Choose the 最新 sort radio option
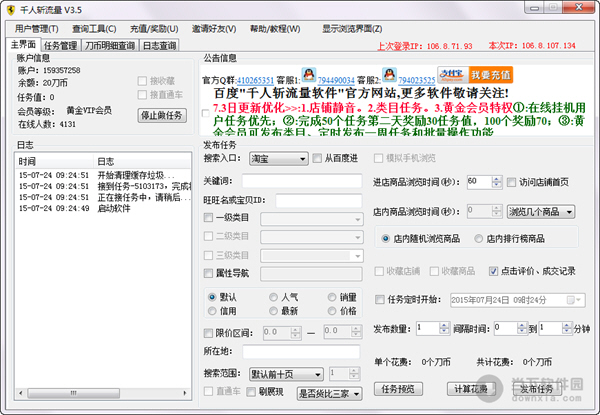The image size is (600, 415). click(x=273, y=311)
